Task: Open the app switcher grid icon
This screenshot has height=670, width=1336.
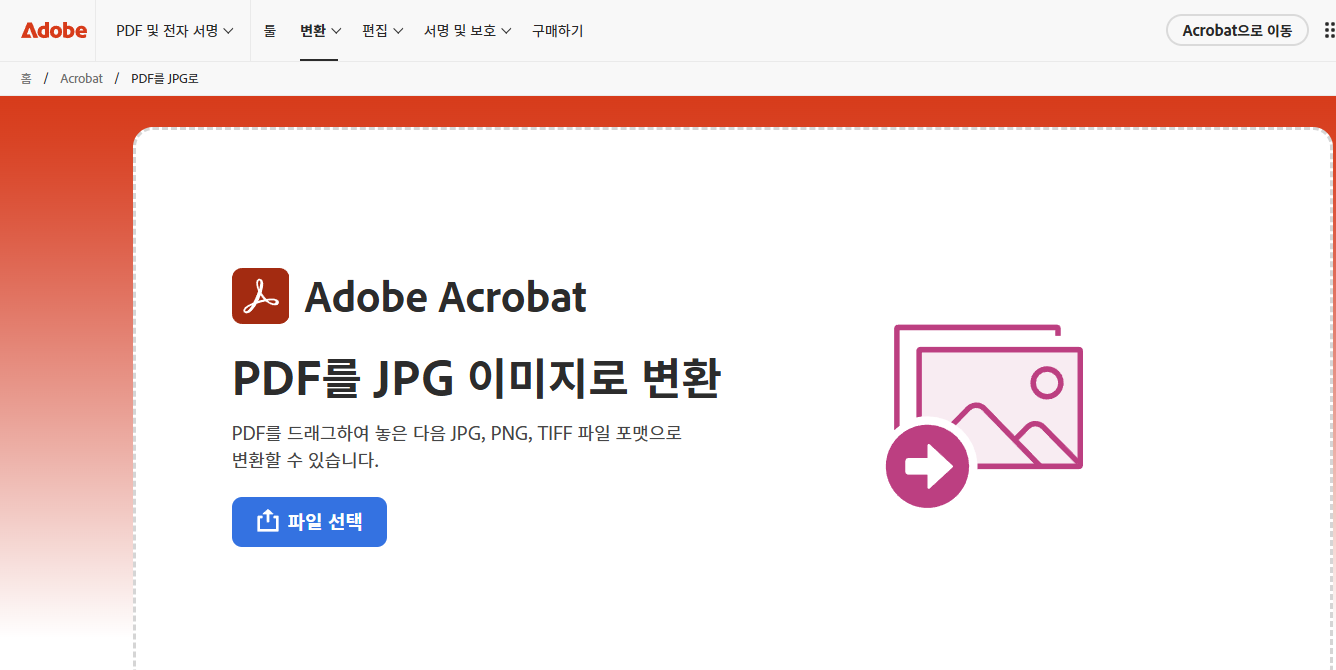Action: tap(1329, 31)
